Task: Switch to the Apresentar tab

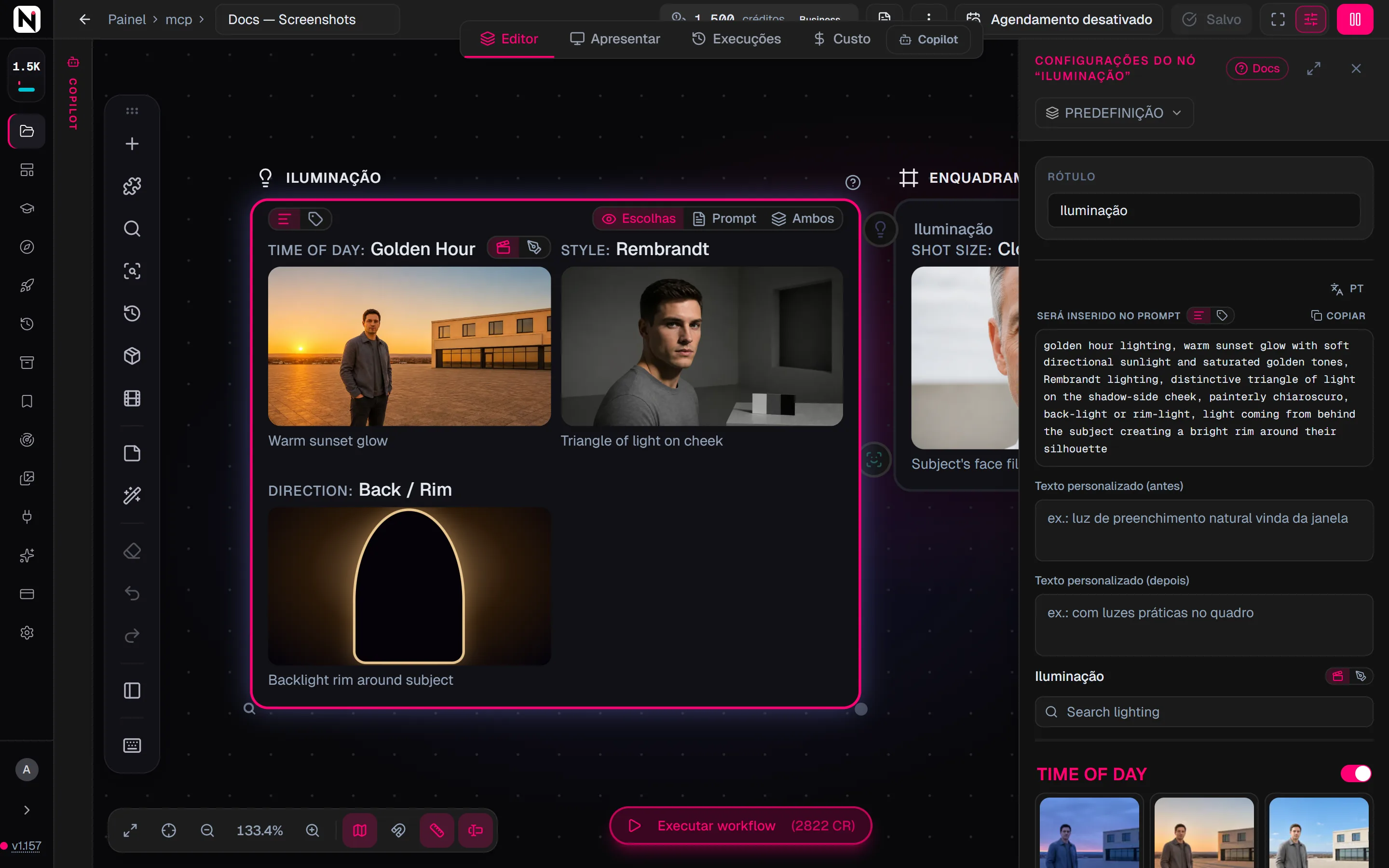Action: [x=615, y=39]
